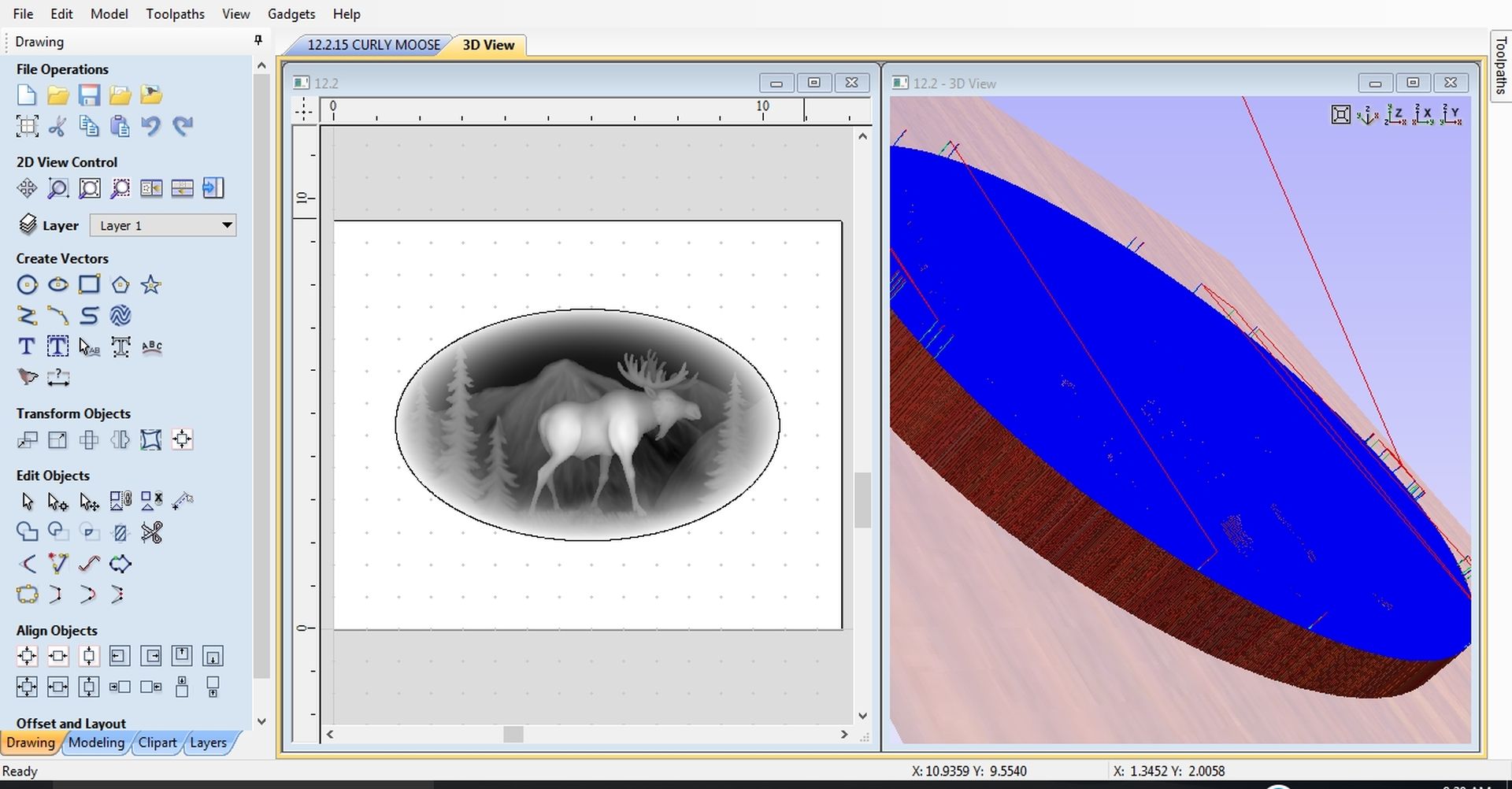Select the Draw Circle tool

(27, 285)
